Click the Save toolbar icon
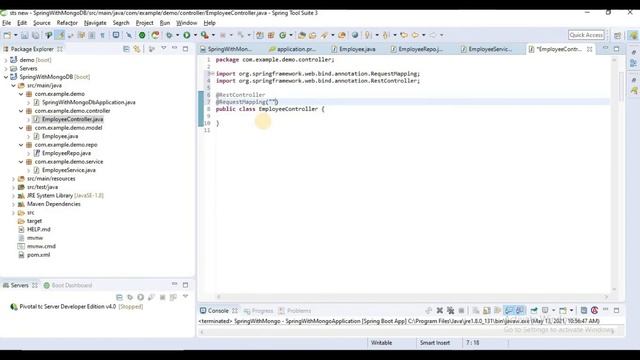 point(25,35)
